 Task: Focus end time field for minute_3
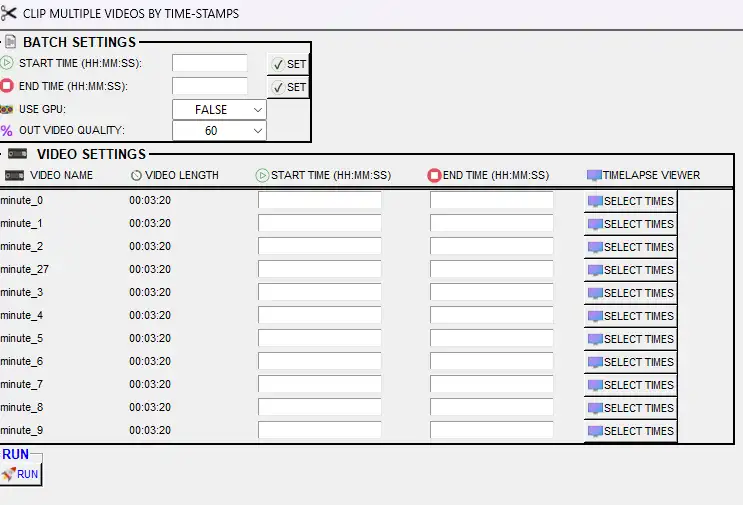(492, 292)
